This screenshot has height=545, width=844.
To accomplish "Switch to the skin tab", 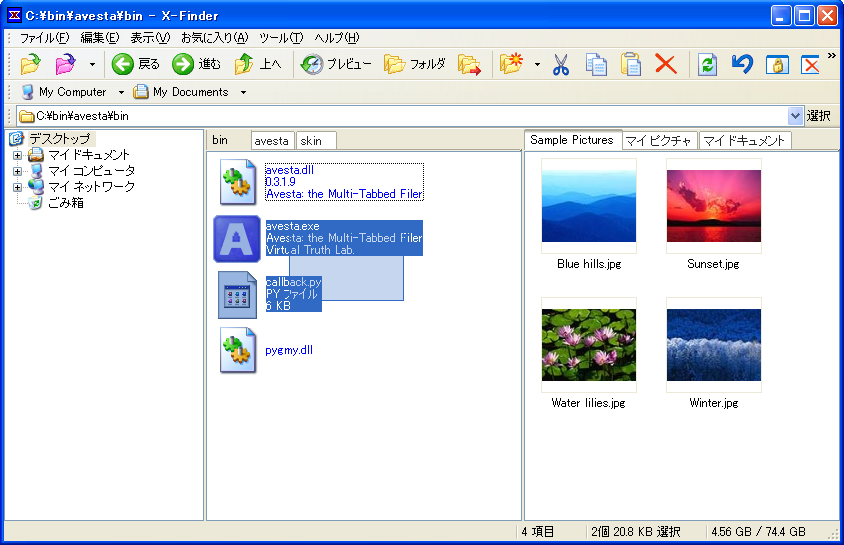I will (314, 141).
